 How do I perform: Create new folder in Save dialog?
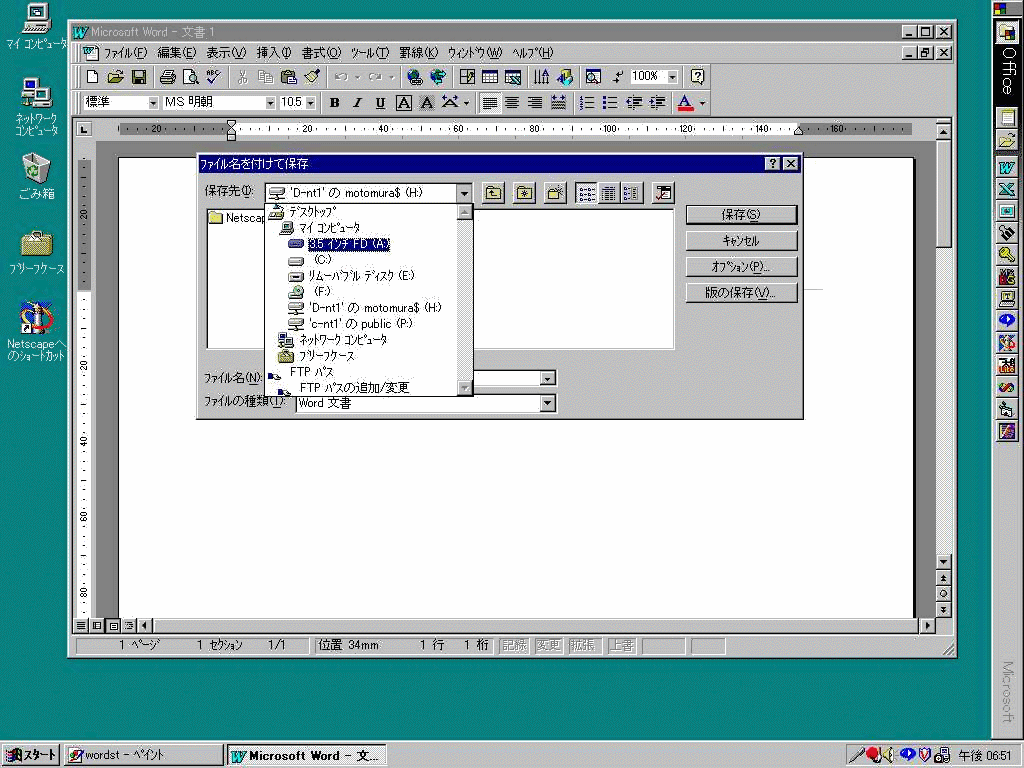(554, 193)
